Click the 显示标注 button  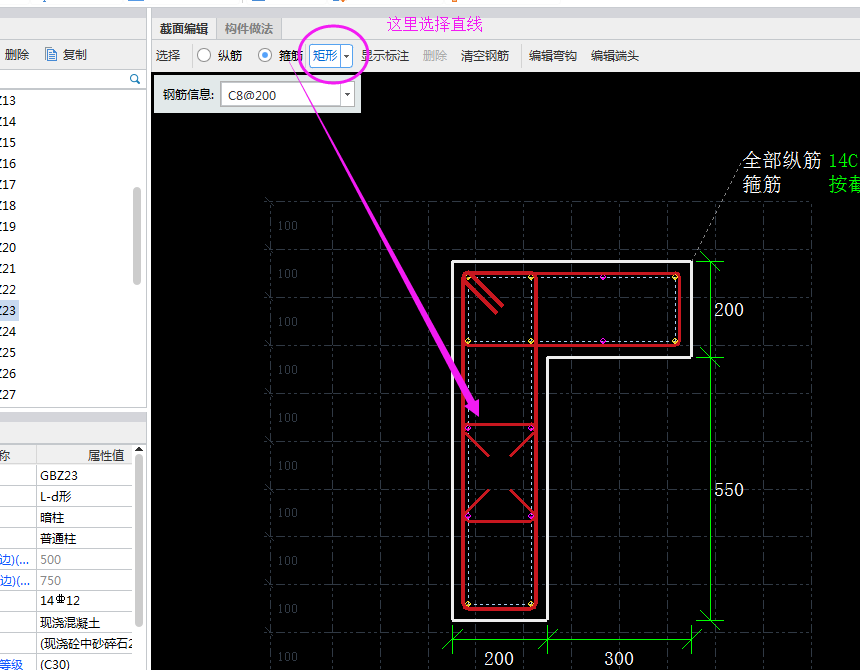coord(385,56)
